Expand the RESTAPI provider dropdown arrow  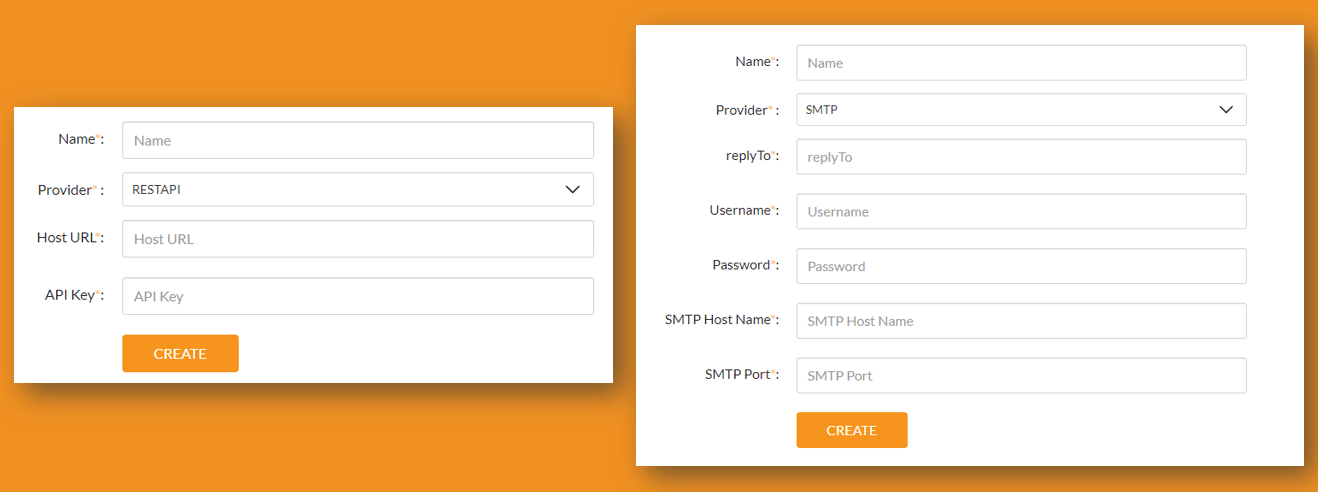pyautogui.click(x=573, y=189)
